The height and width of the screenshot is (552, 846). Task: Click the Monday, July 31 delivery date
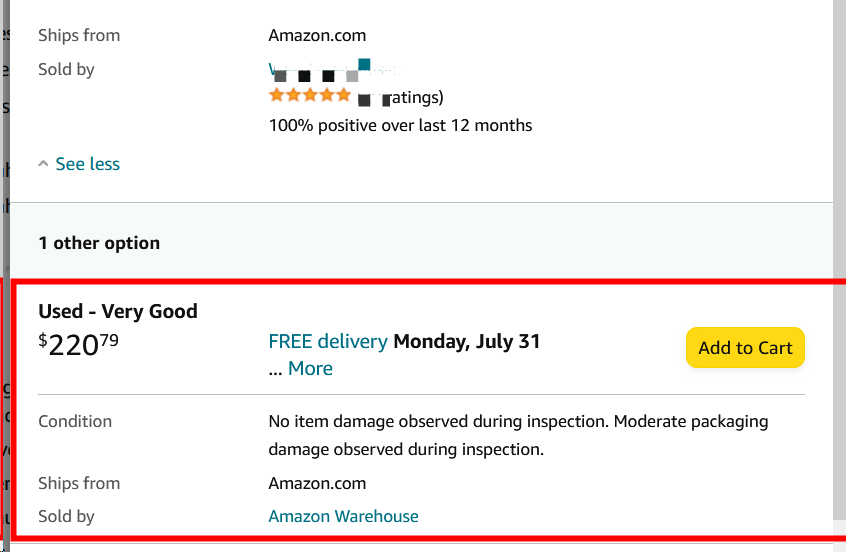(x=466, y=341)
